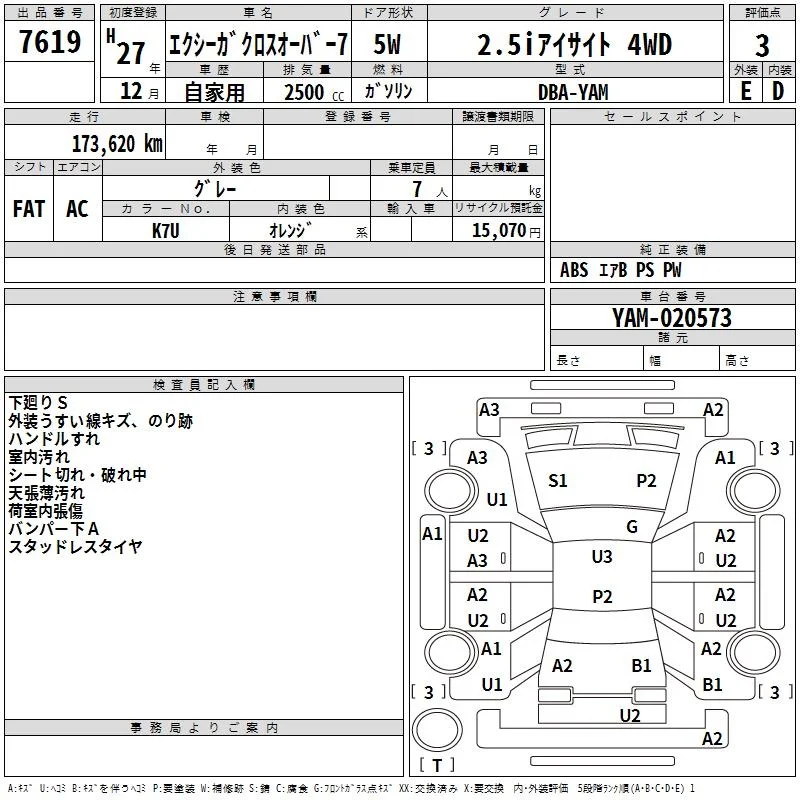Select the note スタッドレスタイヤ

75,547
